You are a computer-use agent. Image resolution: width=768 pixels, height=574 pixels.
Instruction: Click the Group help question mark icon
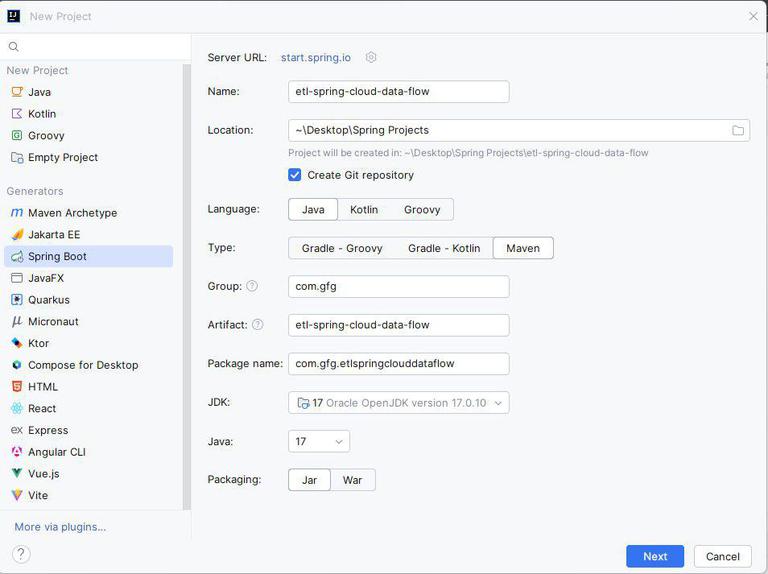click(x=252, y=286)
